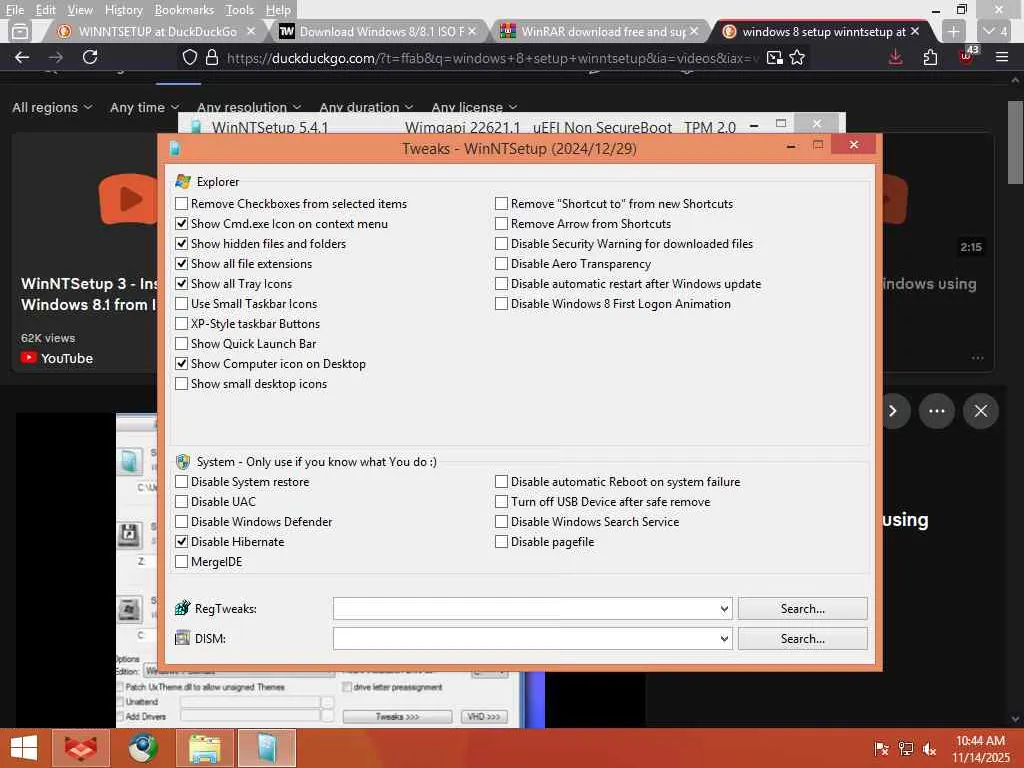
Task: Check Disable Windows Defender
Action: (x=182, y=522)
